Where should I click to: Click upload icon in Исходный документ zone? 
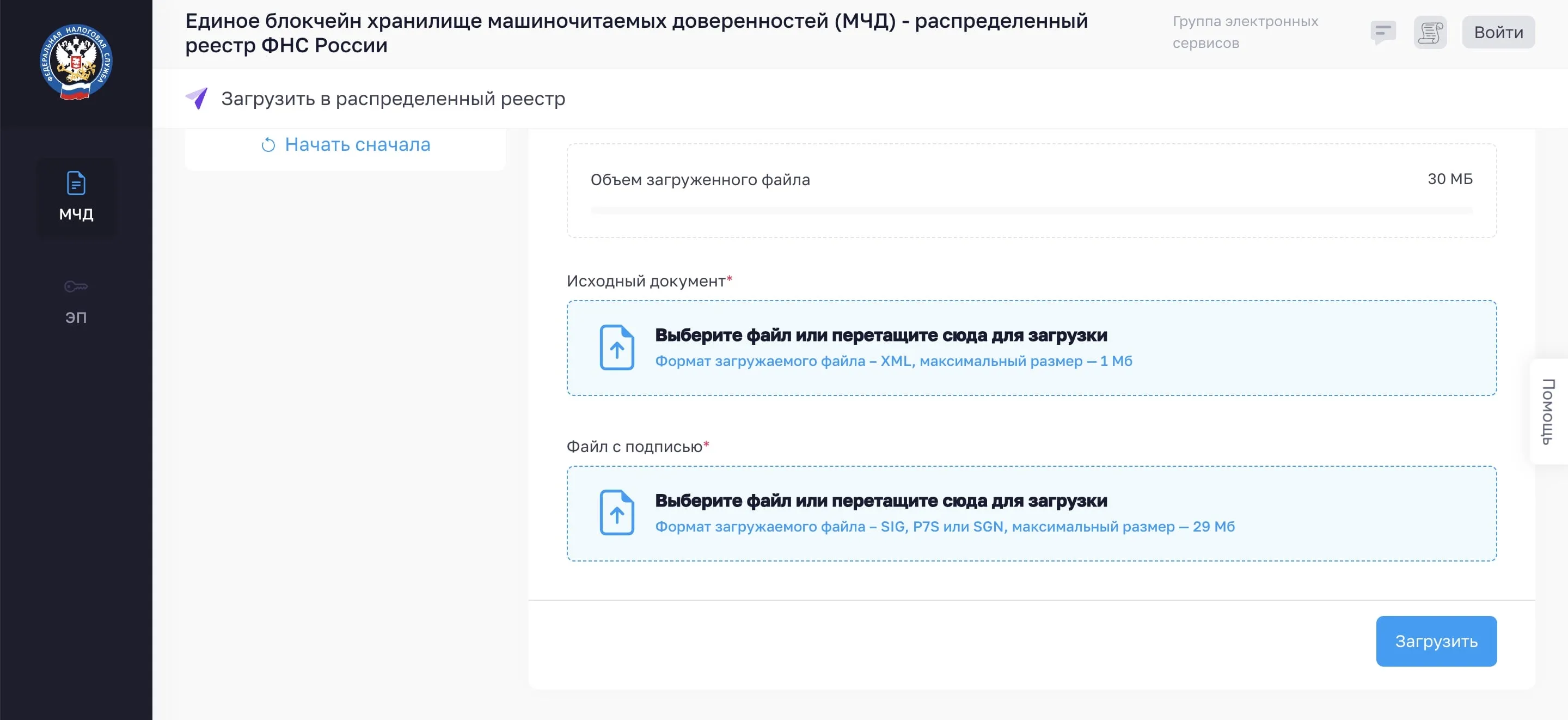tap(617, 347)
